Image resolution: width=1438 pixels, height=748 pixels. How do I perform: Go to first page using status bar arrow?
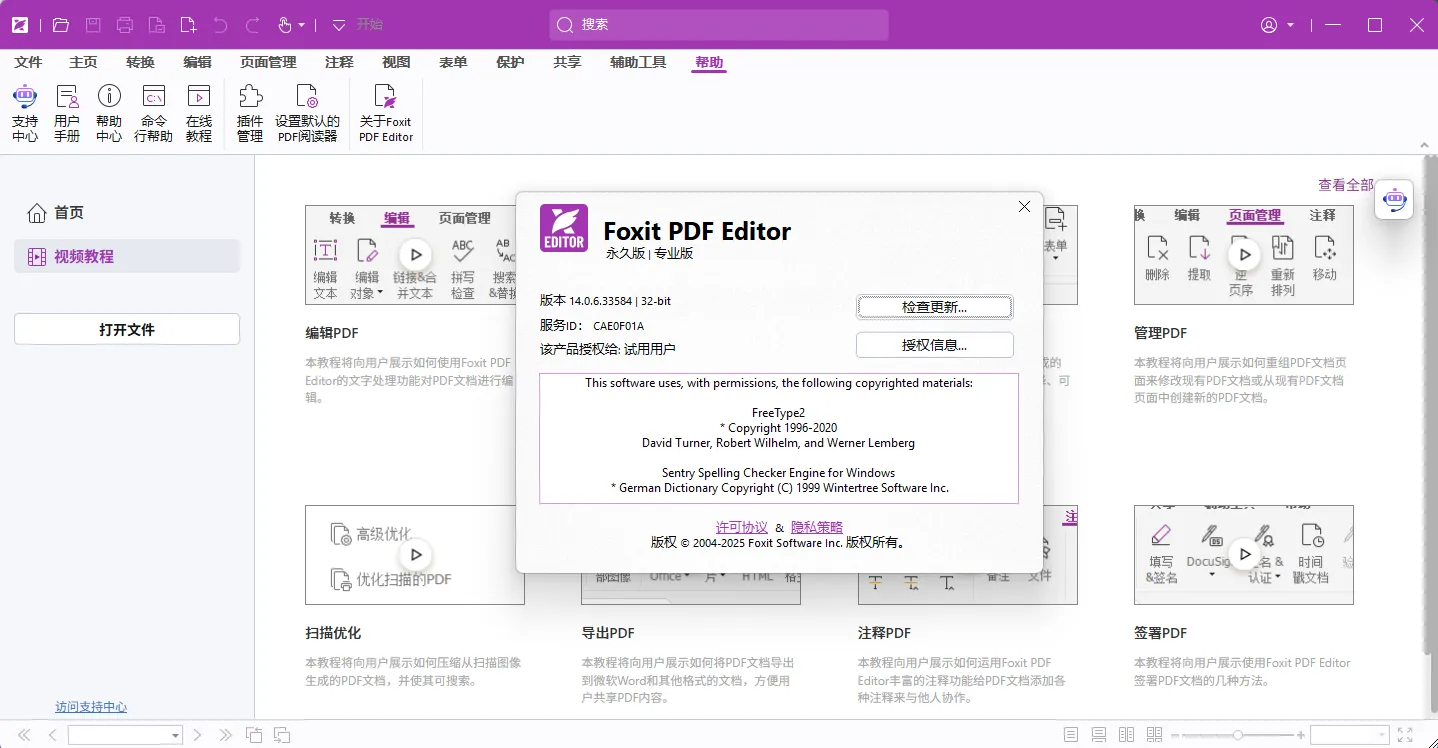click(25, 735)
